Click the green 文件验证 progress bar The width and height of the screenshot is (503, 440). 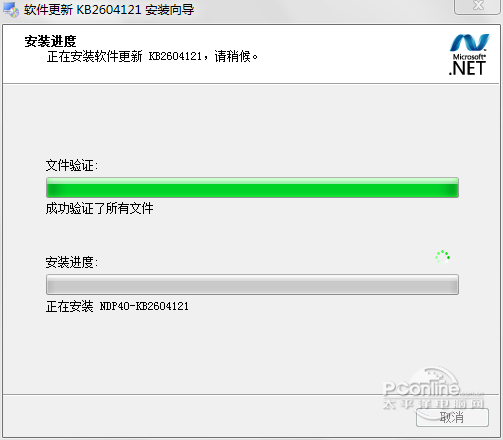coord(252,188)
